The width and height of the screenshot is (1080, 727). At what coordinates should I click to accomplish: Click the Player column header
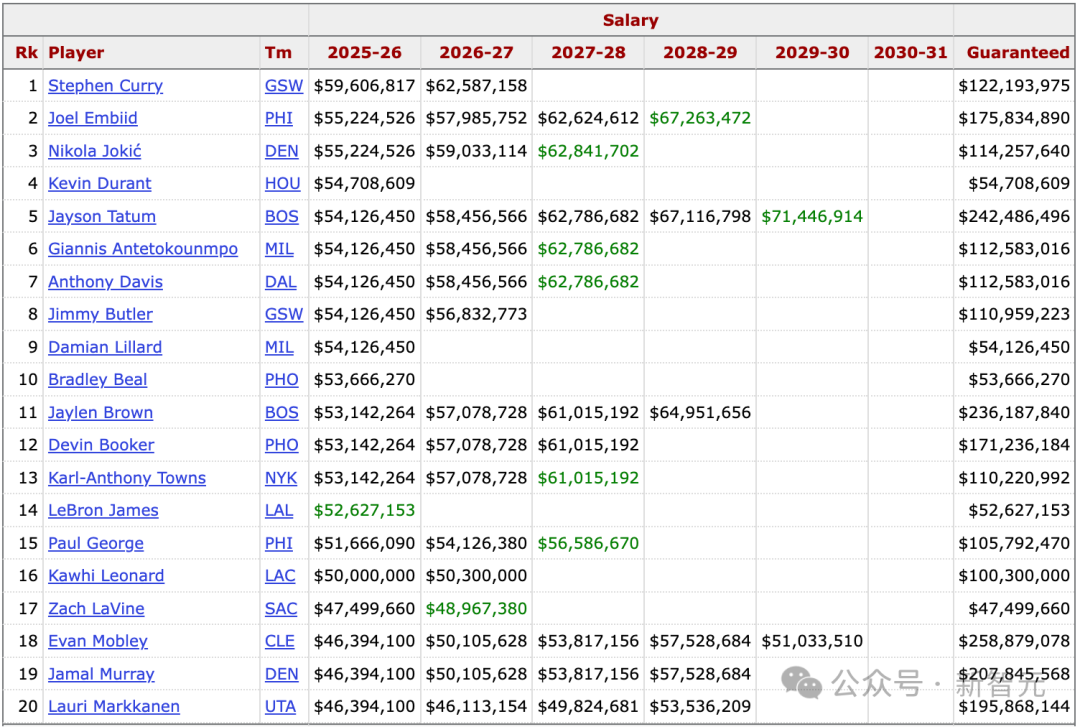(x=76, y=53)
